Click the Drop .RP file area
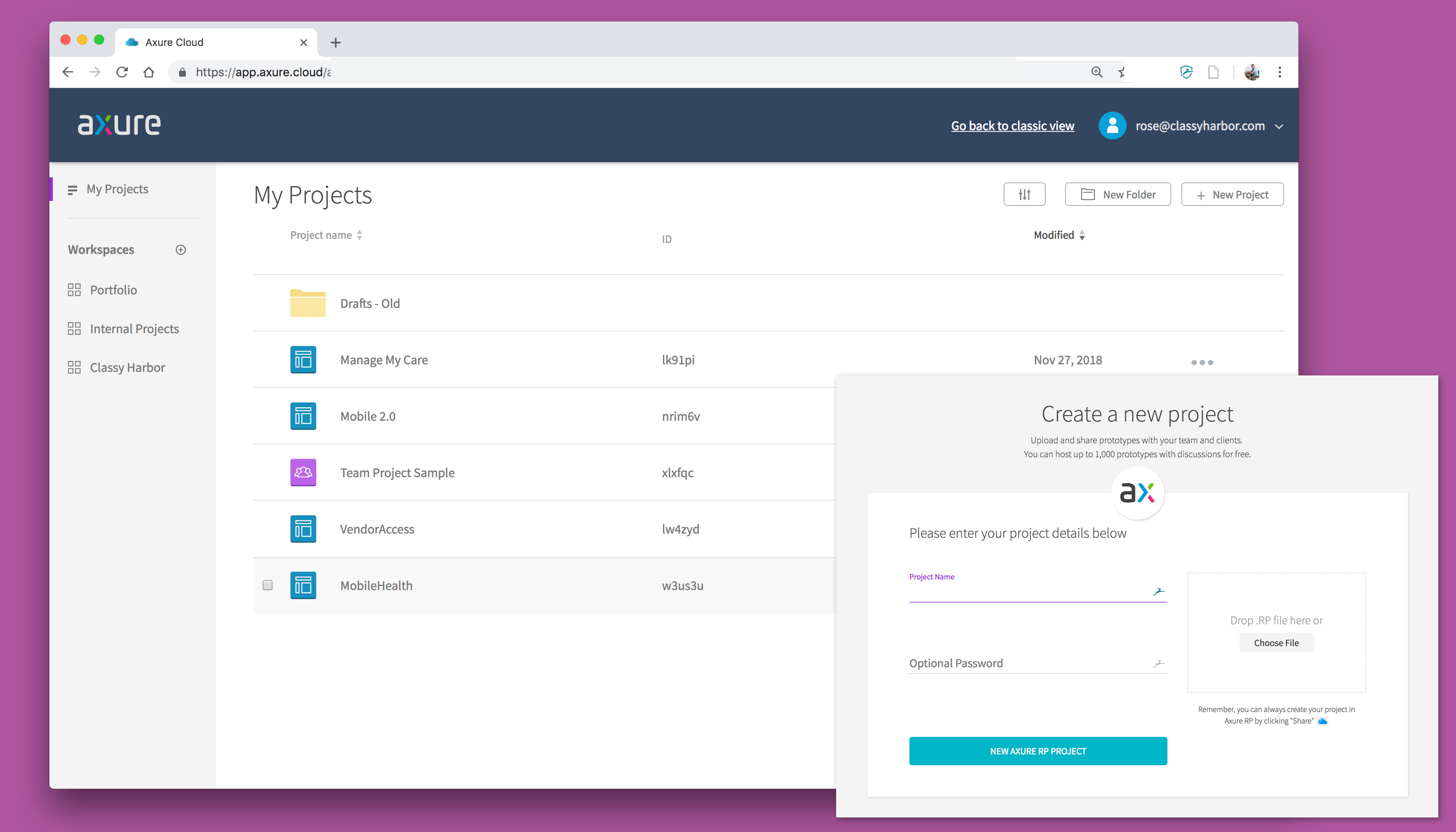This screenshot has height=832, width=1456. (x=1276, y=632)
